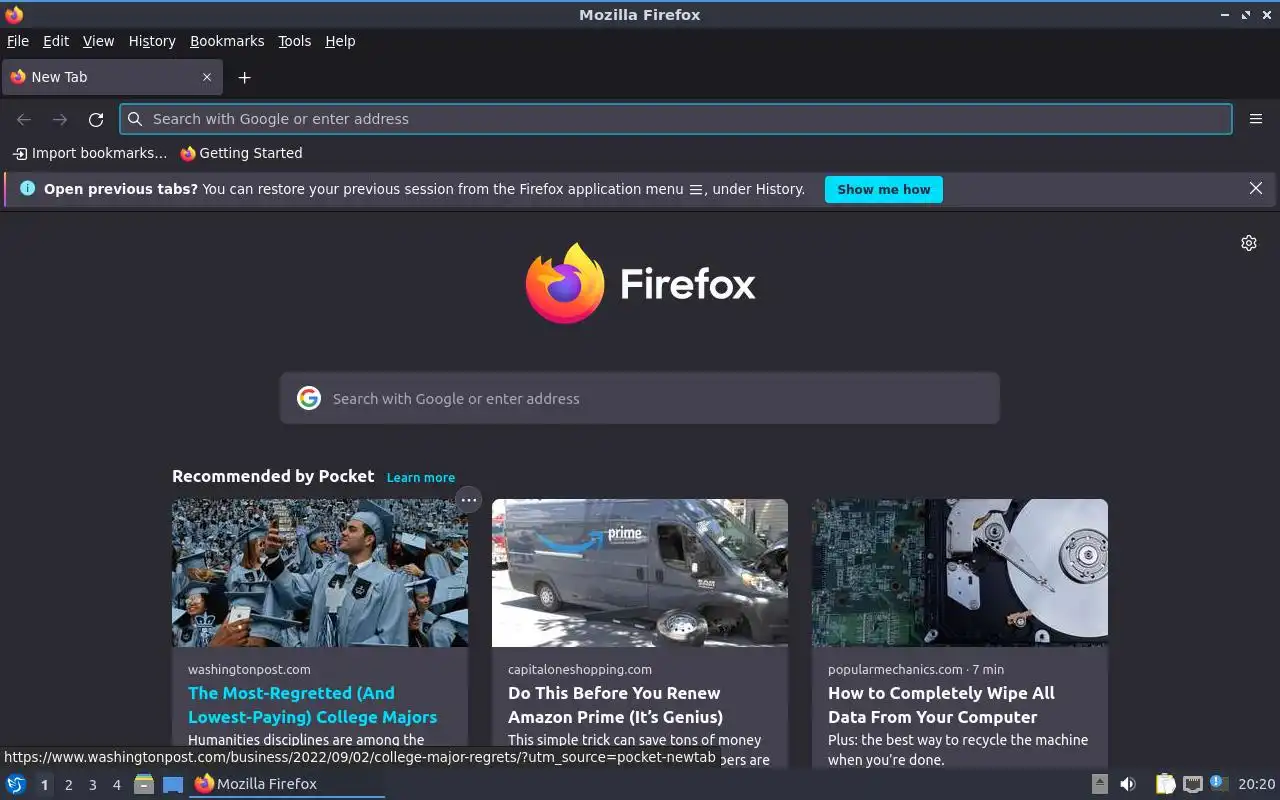
Task: Switch to virtual desktop 2
Action: pos(68,785)
